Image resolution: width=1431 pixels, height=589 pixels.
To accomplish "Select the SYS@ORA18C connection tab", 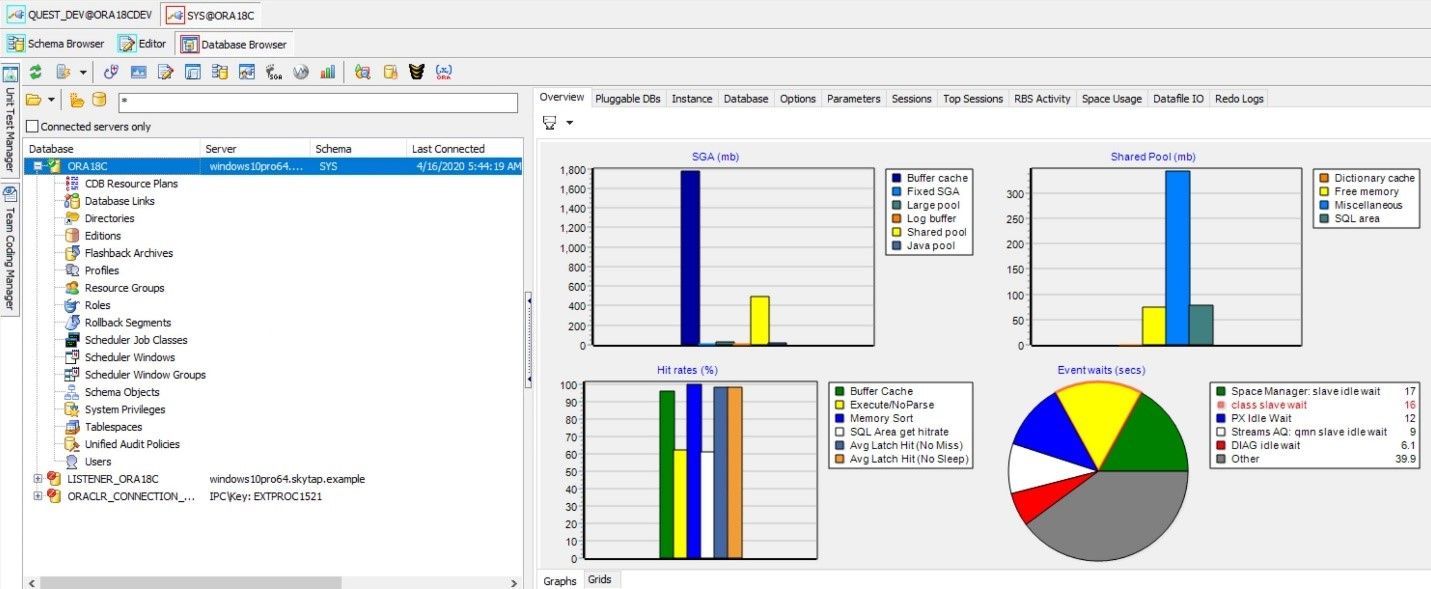I will pyautogui.click(x=209, y=16).
